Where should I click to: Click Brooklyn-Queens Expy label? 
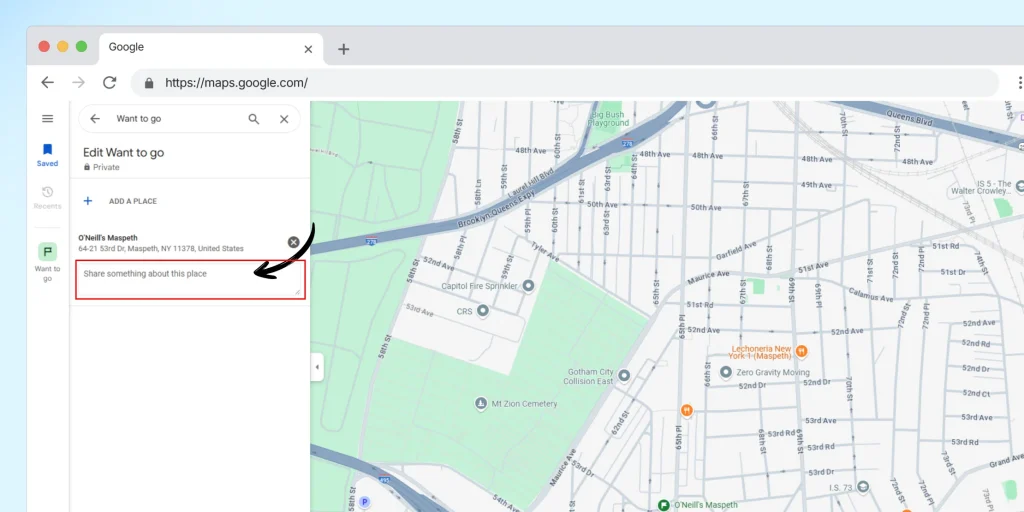496,210
